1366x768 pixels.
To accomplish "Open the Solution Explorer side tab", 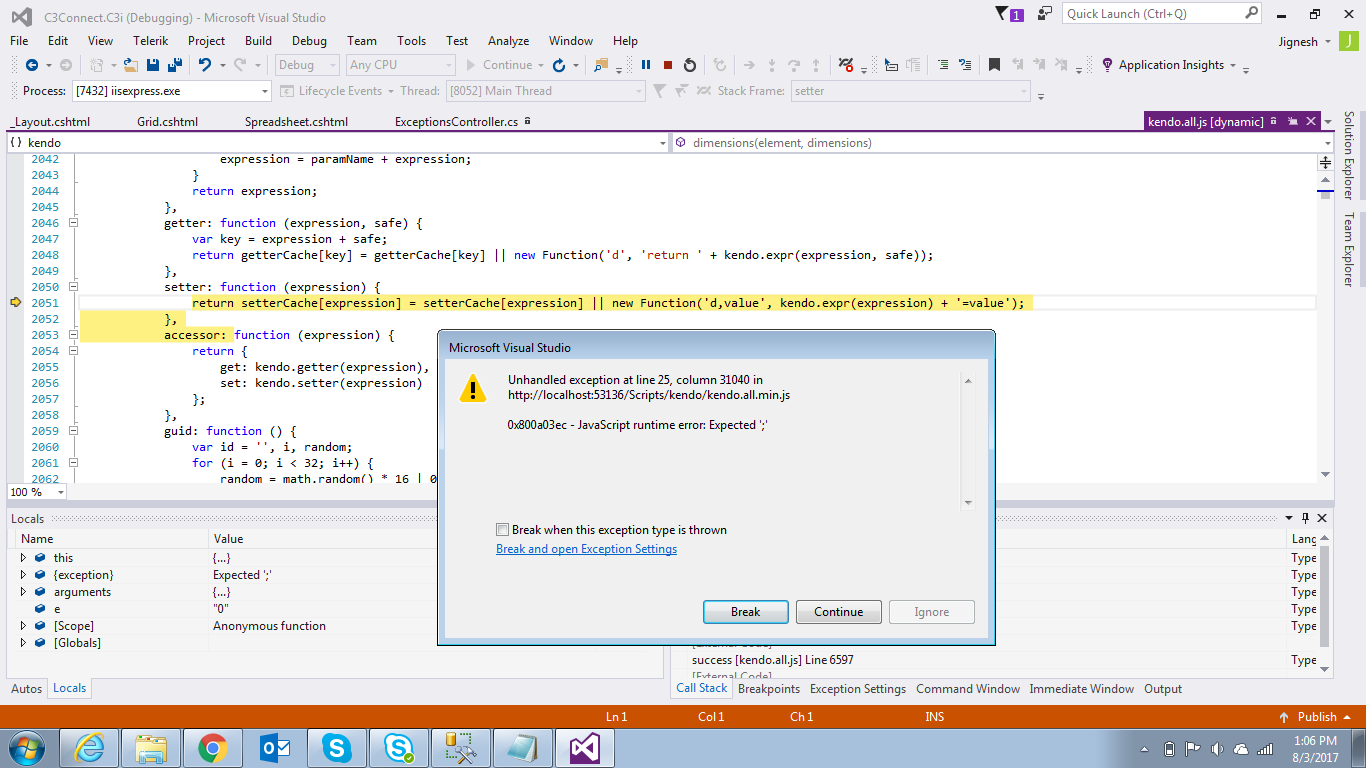I will pos(1348,155).
